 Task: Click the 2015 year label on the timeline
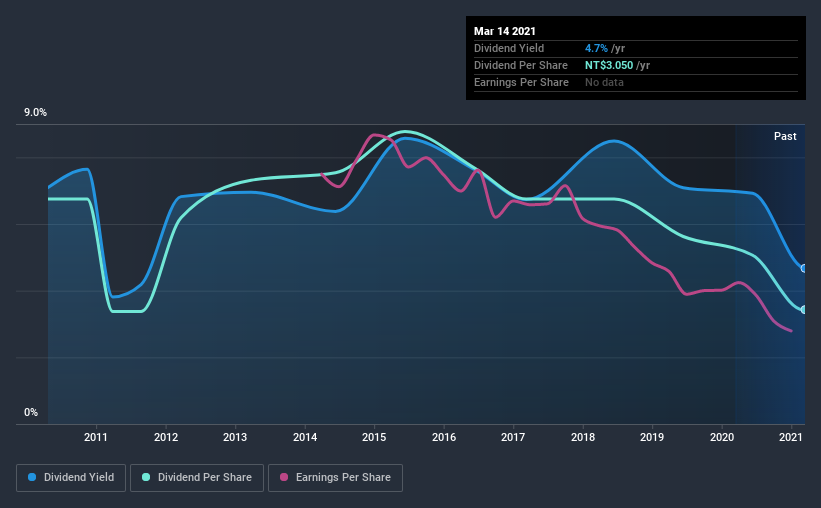374,437
